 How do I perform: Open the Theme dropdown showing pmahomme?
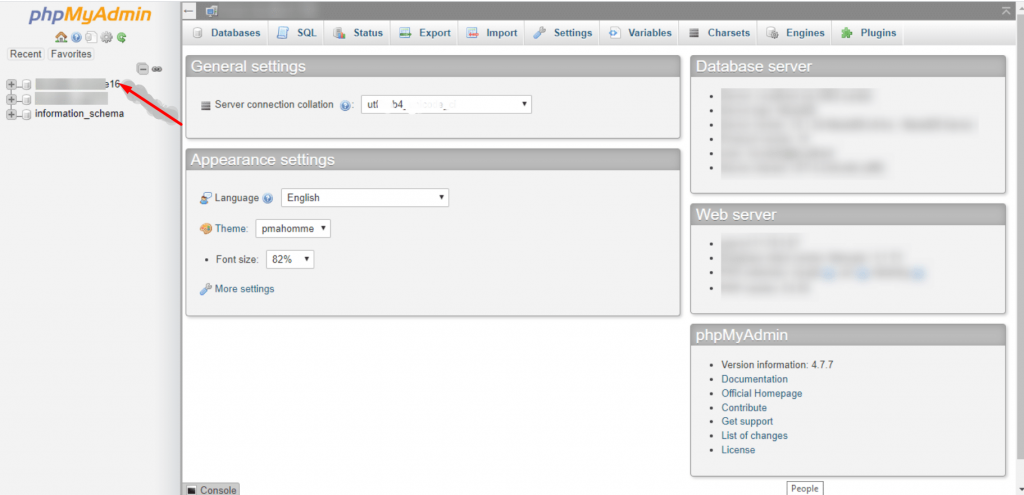point(292,229)
